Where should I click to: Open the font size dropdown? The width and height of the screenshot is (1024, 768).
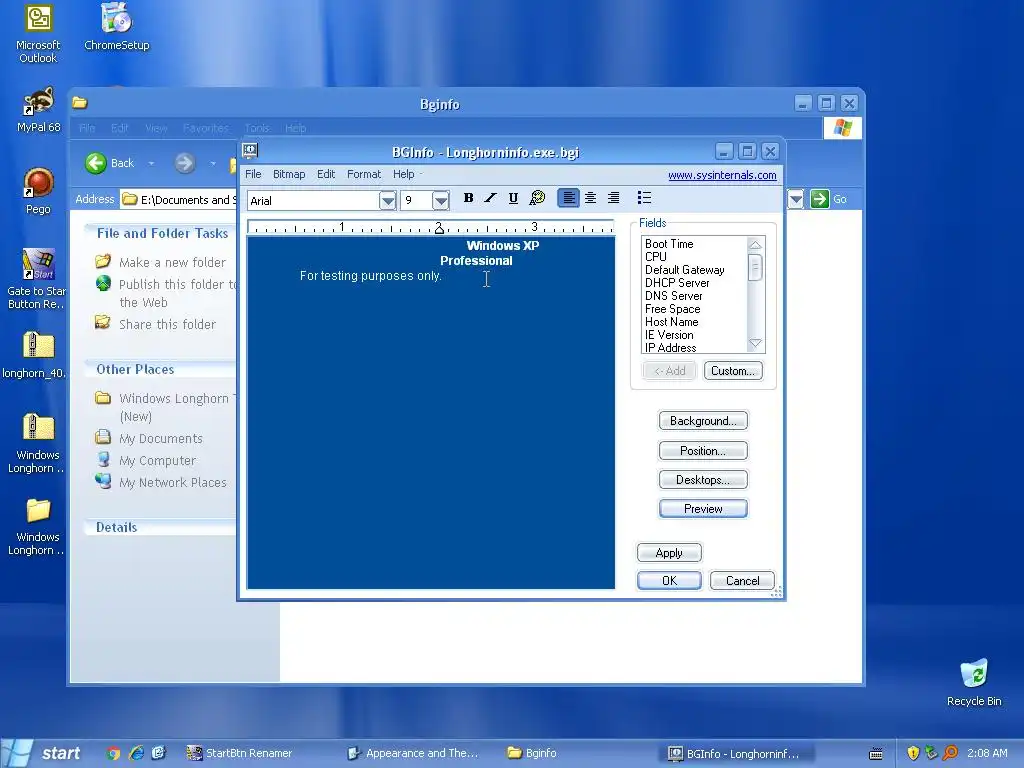tap(441, 200)
